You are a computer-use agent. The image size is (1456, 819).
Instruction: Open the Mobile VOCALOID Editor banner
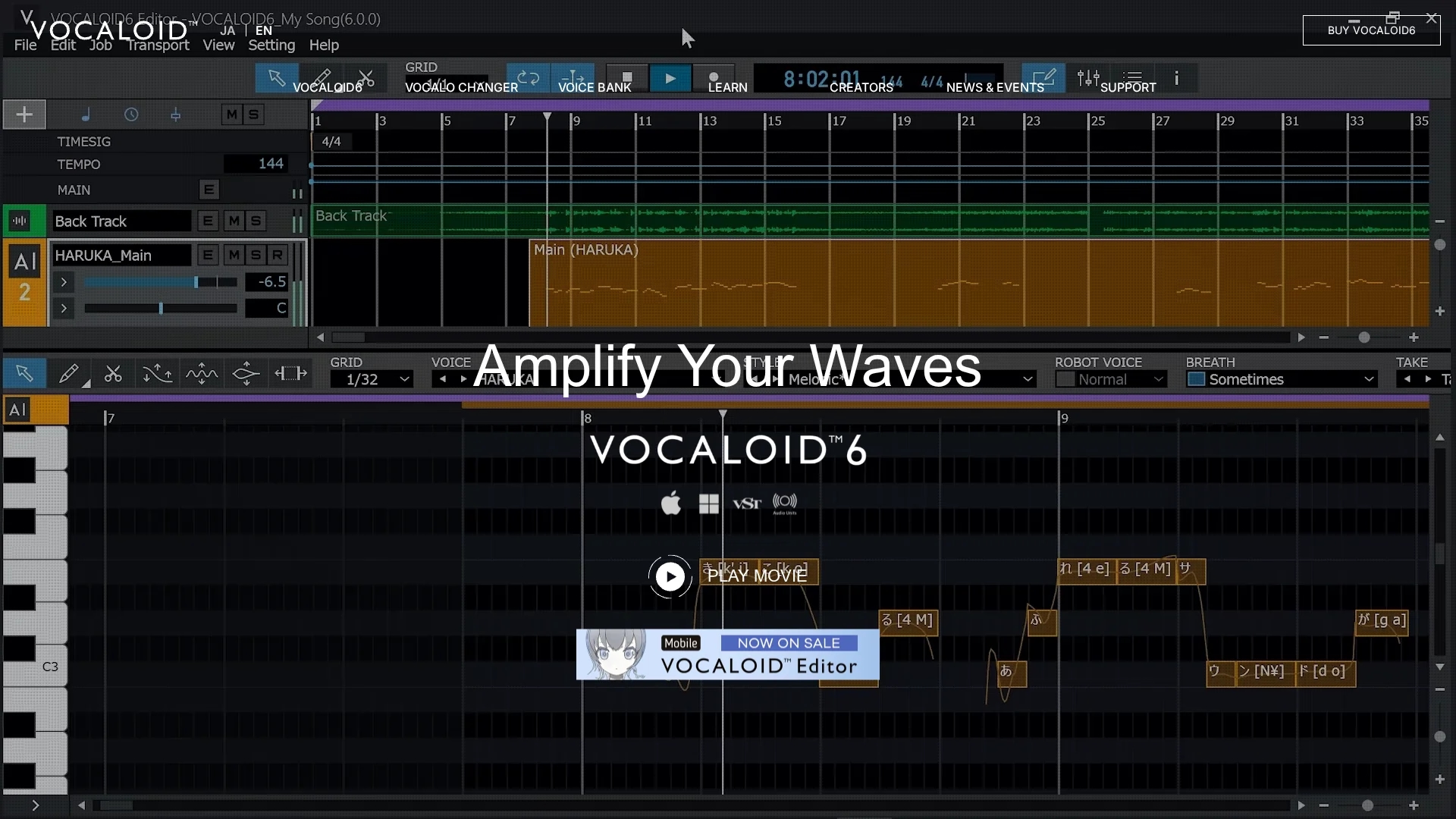pyautogui.click(x=727, y=654)
